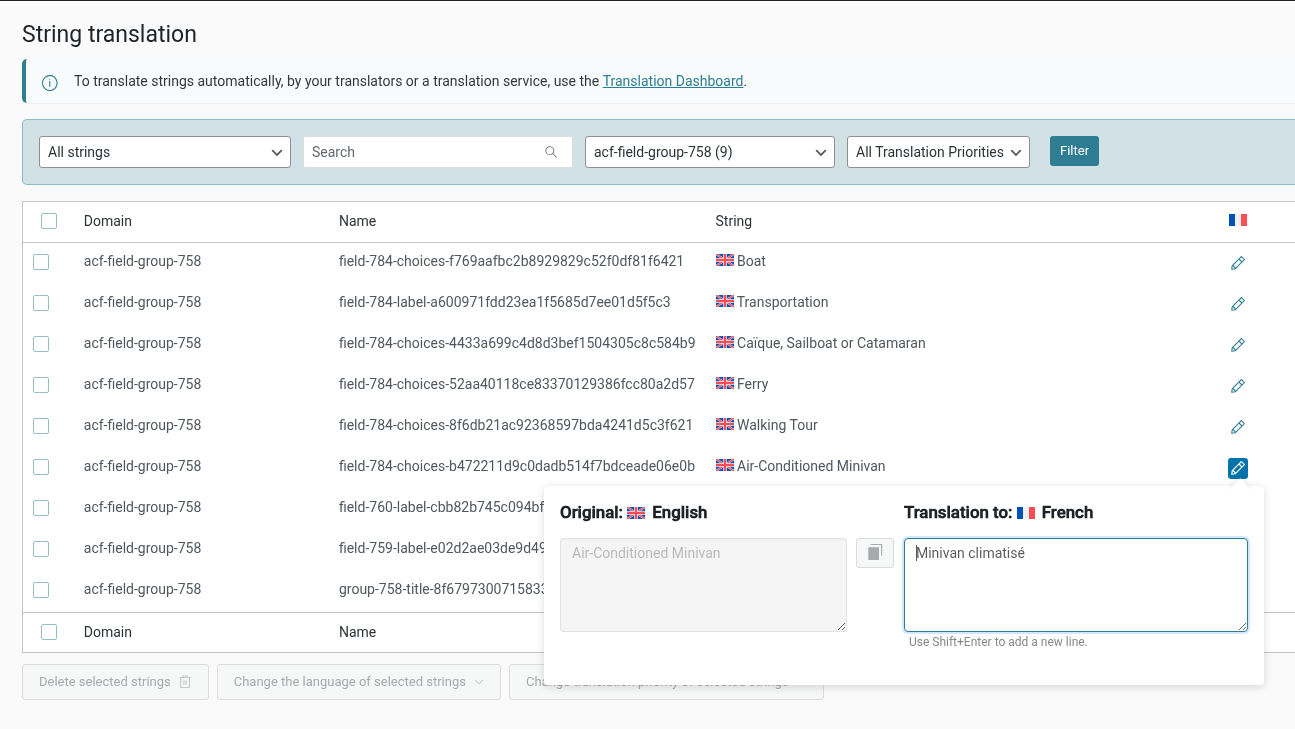Image resolution: width=1295 pixels, height=729 pixels.
Task: Open translation editor for Caïque, Sailboat or Catamaran
Action: point(1237,345)
